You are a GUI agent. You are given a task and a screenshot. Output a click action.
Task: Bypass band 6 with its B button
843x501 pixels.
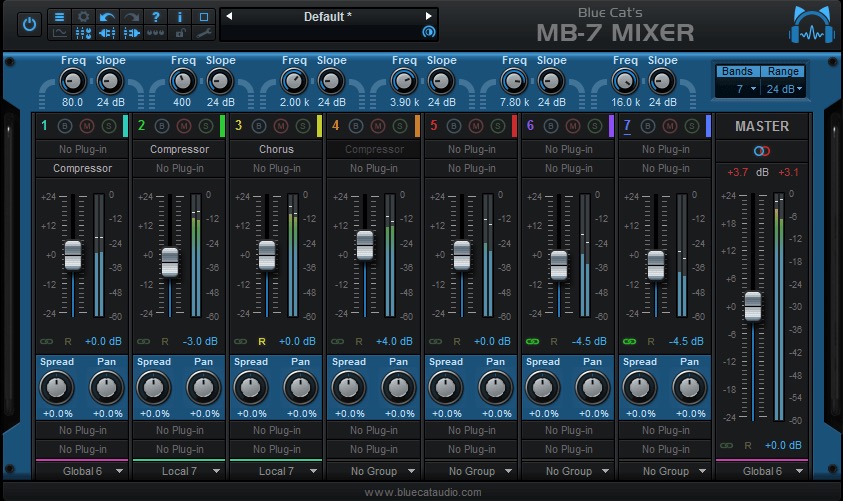551,126
